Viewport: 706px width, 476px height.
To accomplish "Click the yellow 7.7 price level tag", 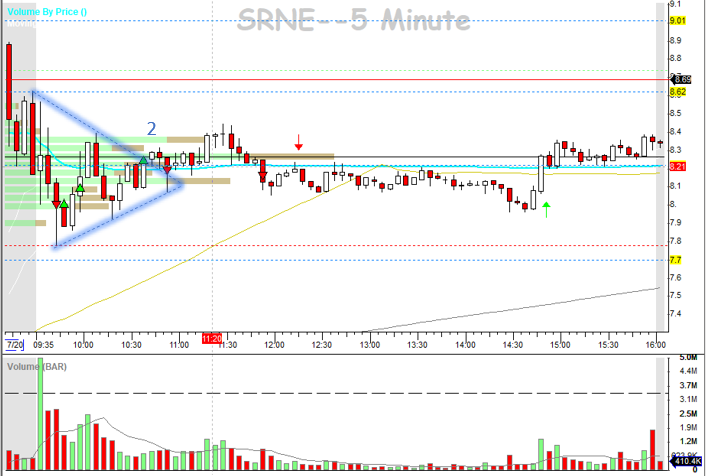I will pyautogui.click(x=675, y=260).
